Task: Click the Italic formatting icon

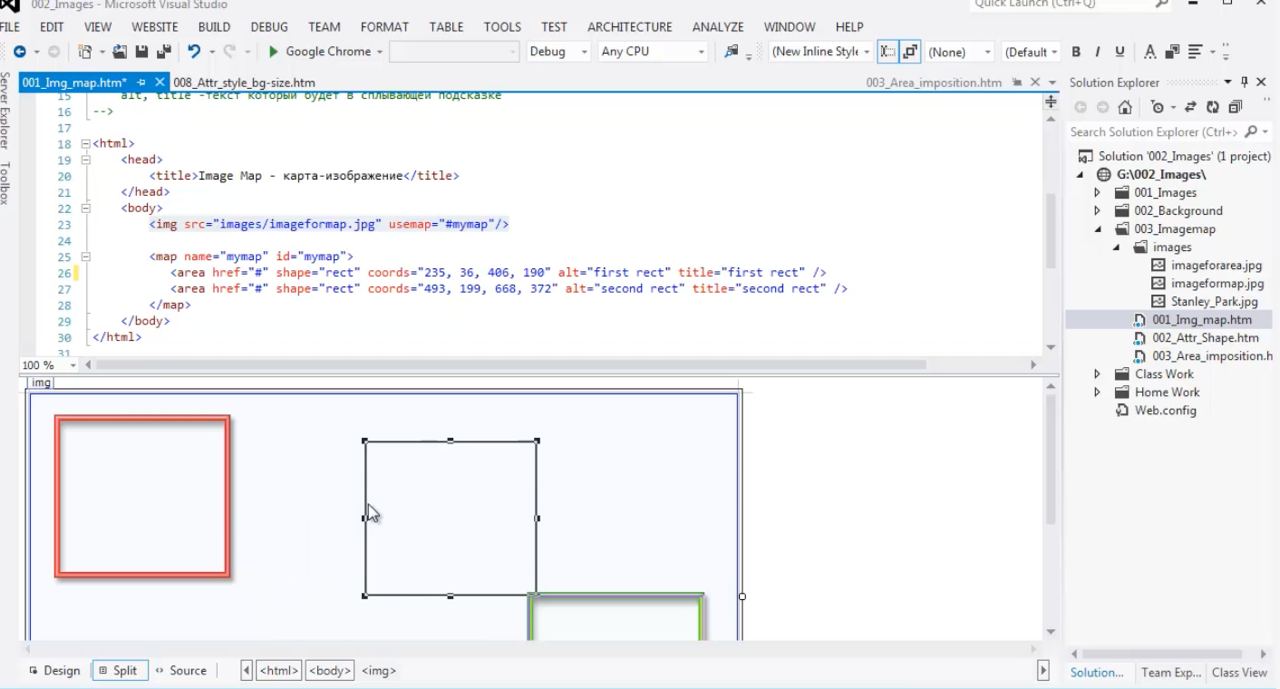Action: 1097,52
